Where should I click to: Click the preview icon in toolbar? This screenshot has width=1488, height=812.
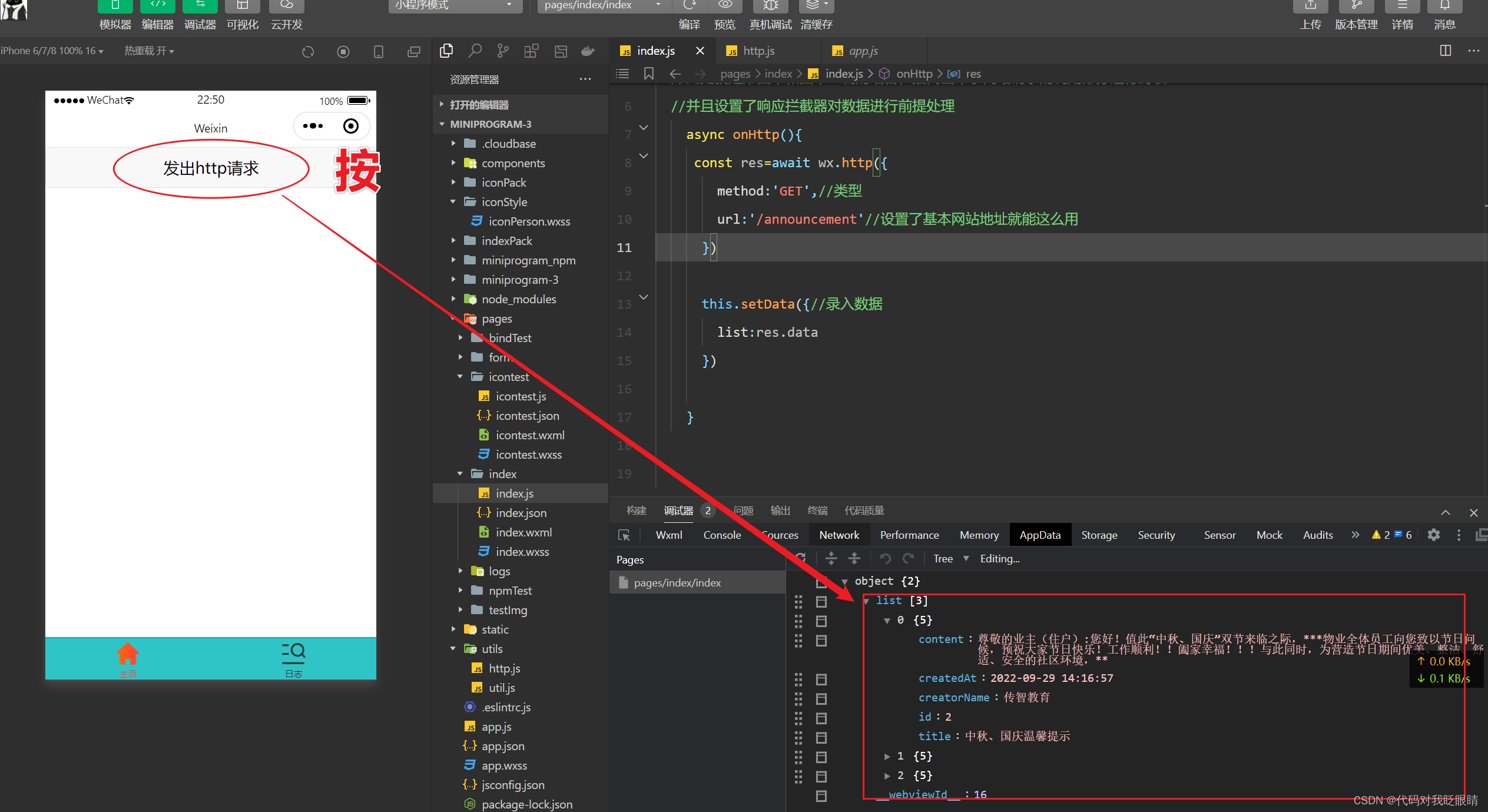(723, 7)
